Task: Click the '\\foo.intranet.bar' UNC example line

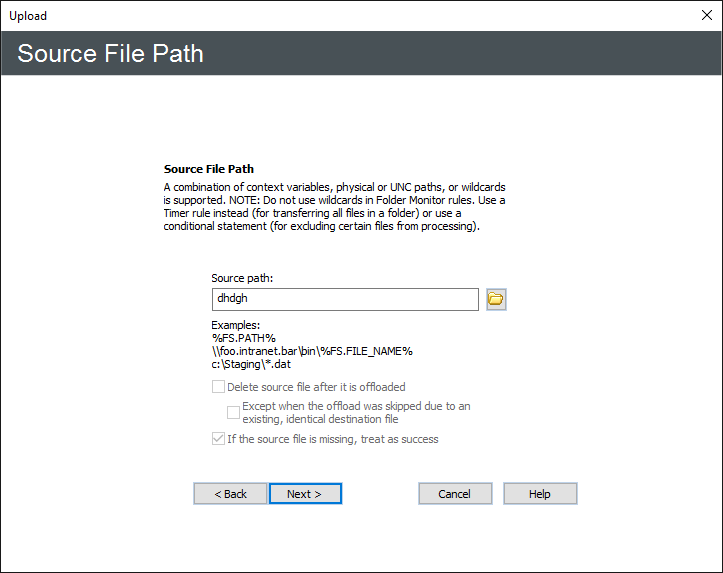Action: coord(312,351)
